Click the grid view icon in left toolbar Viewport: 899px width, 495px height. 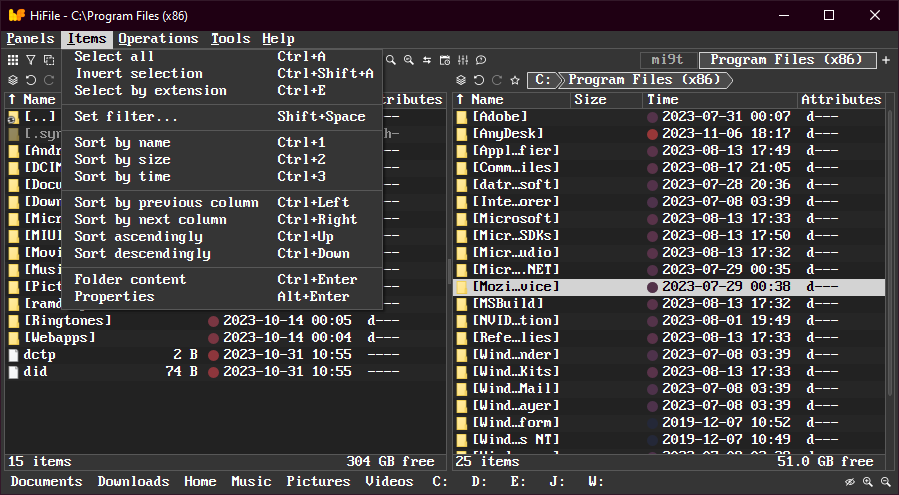13,61
